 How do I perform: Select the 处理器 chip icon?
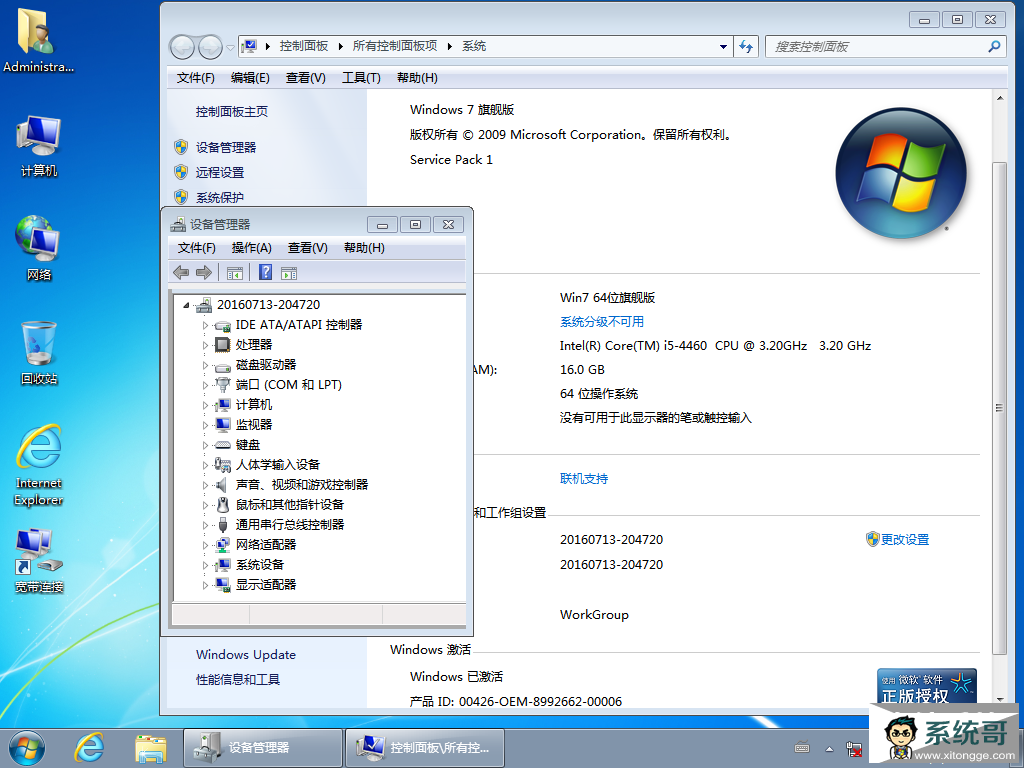(x=223, y=344)
